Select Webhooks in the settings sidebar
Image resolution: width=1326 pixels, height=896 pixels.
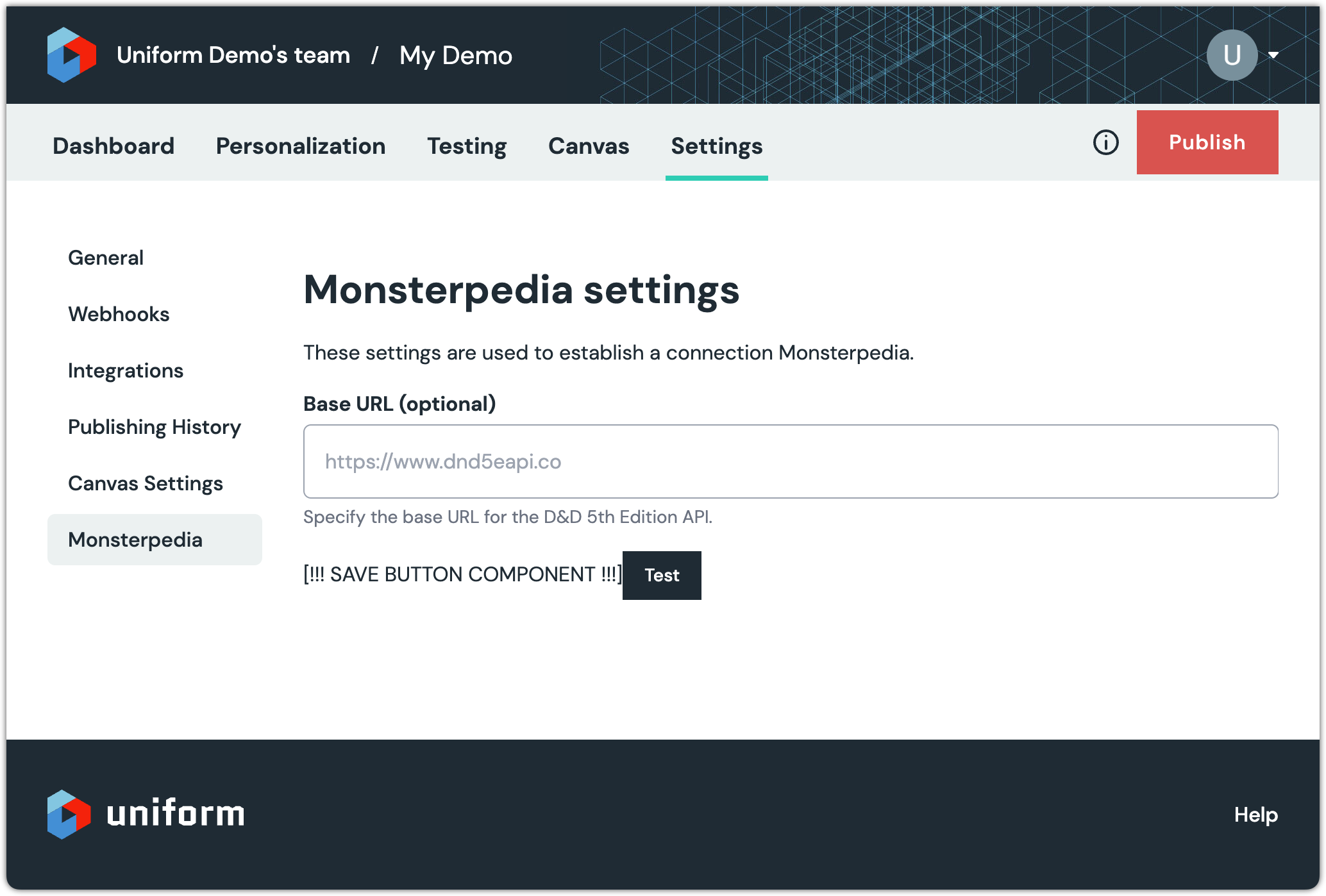(119, 314)
